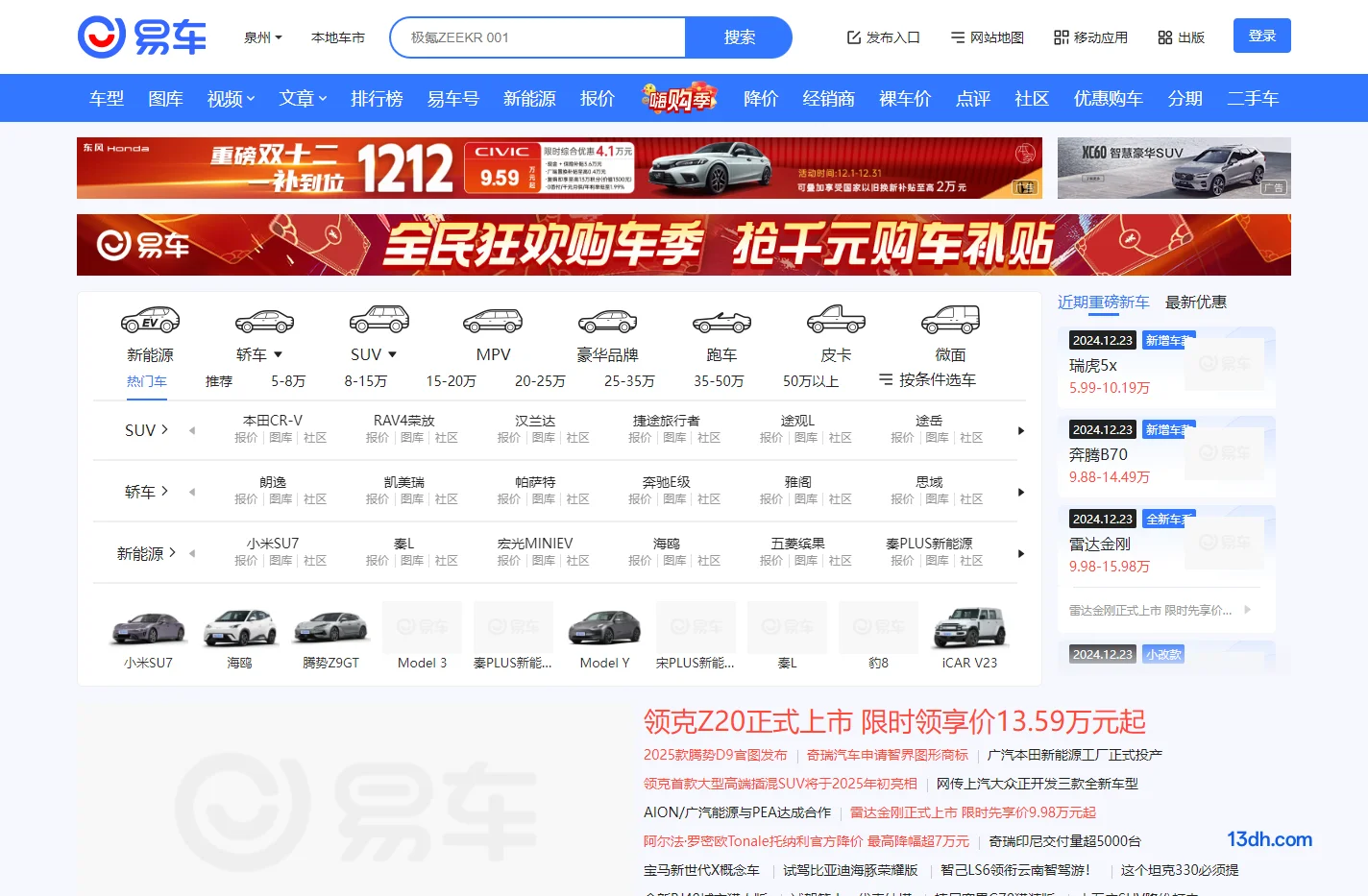Image resolution: width=1368 pixels, height=896 pixels.
Task: Select the 皮卡 pickup truck icon
Action: click(x=836, y=319)
